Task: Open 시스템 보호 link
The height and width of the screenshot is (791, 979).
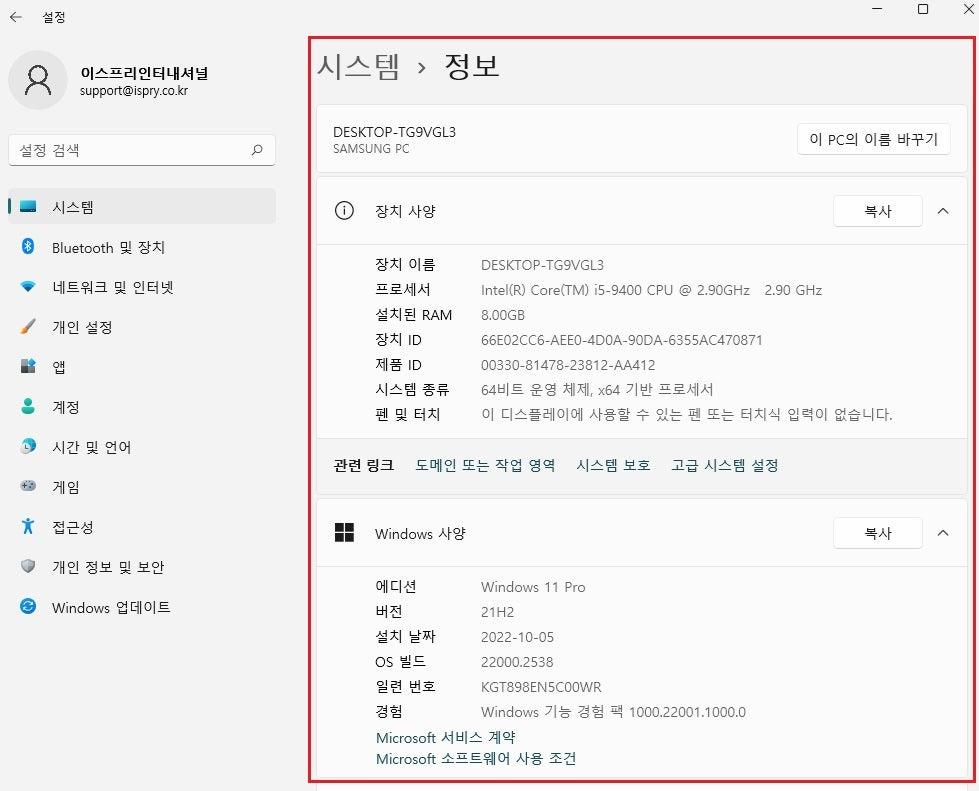Action: tap(613, 465)
